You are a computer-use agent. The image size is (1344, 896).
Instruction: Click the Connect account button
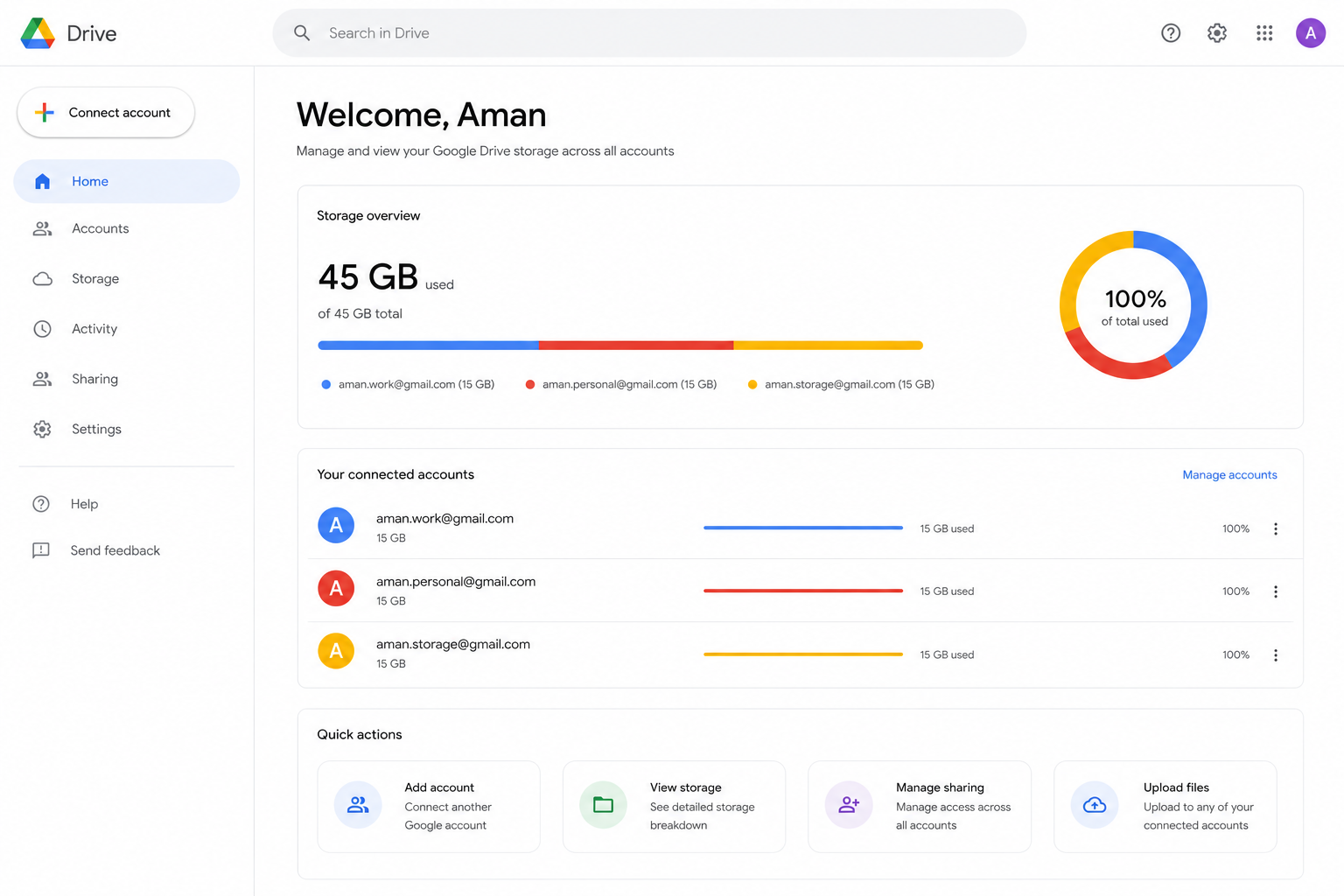[106, 113]
